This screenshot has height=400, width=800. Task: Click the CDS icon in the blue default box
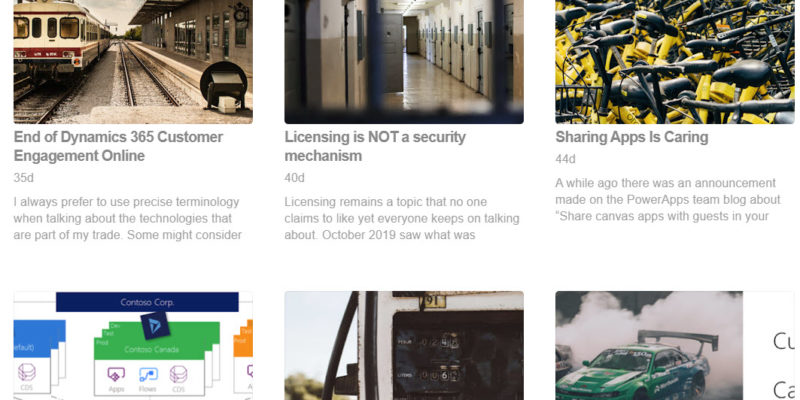pyautogui.click(x=27, y=372)
